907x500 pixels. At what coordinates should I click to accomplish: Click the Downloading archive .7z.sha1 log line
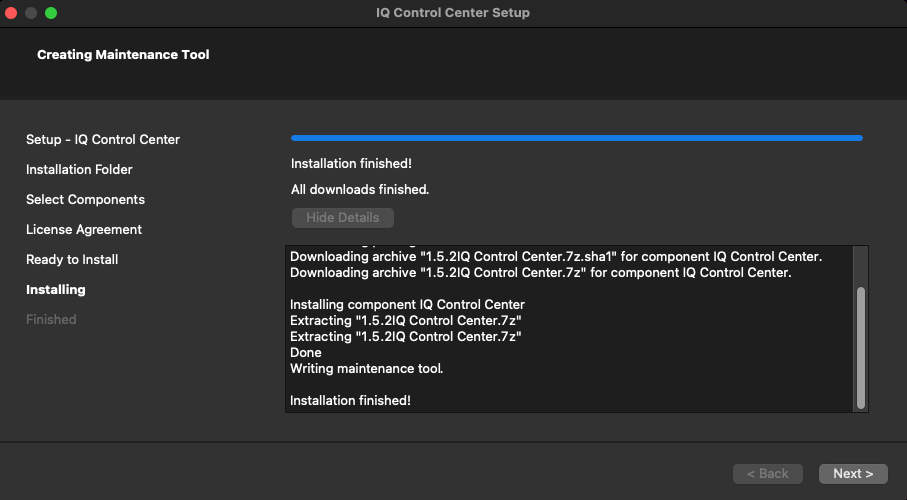(556, 256)
